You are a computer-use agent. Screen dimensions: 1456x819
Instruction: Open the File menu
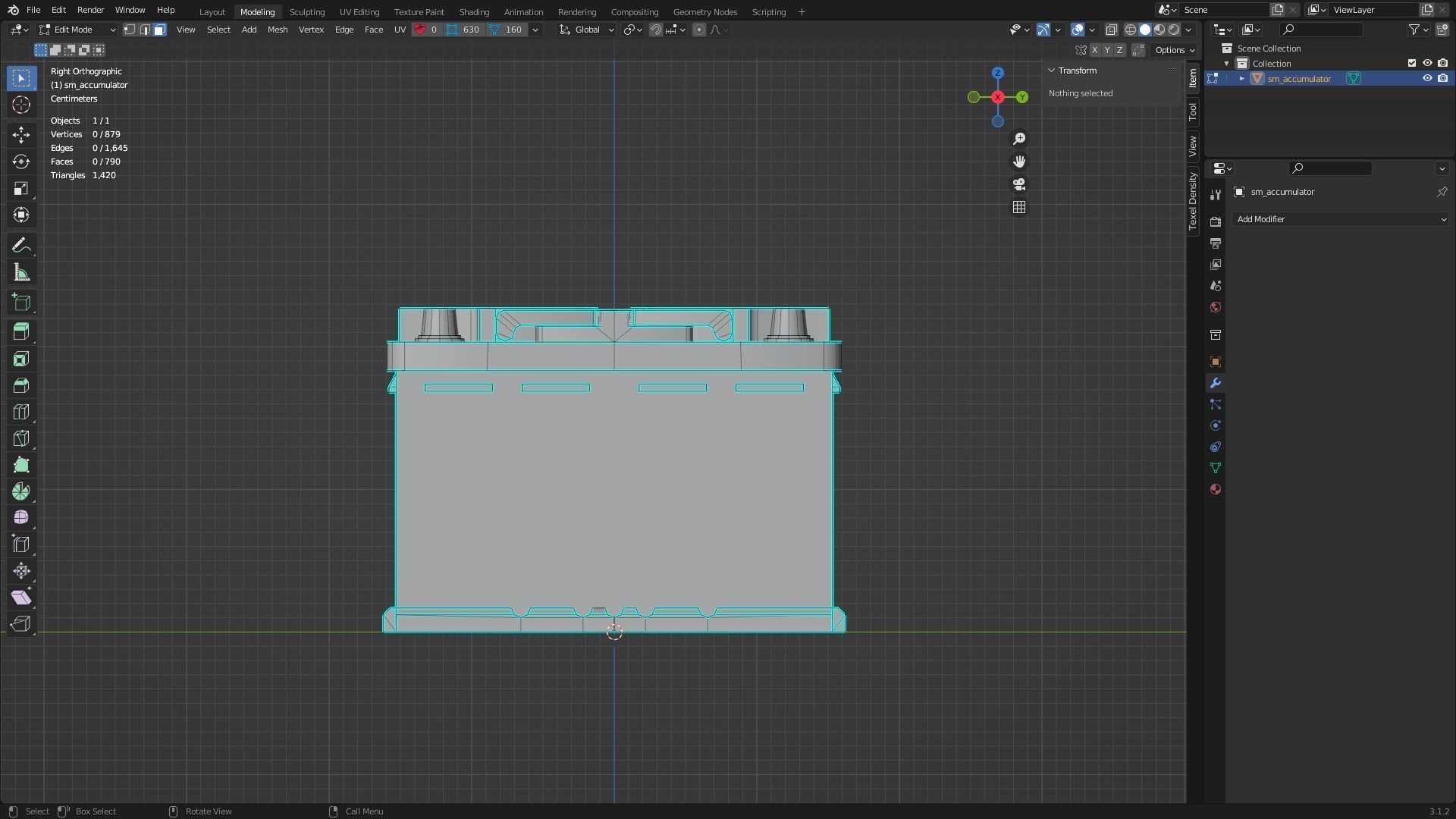point(33,10)
